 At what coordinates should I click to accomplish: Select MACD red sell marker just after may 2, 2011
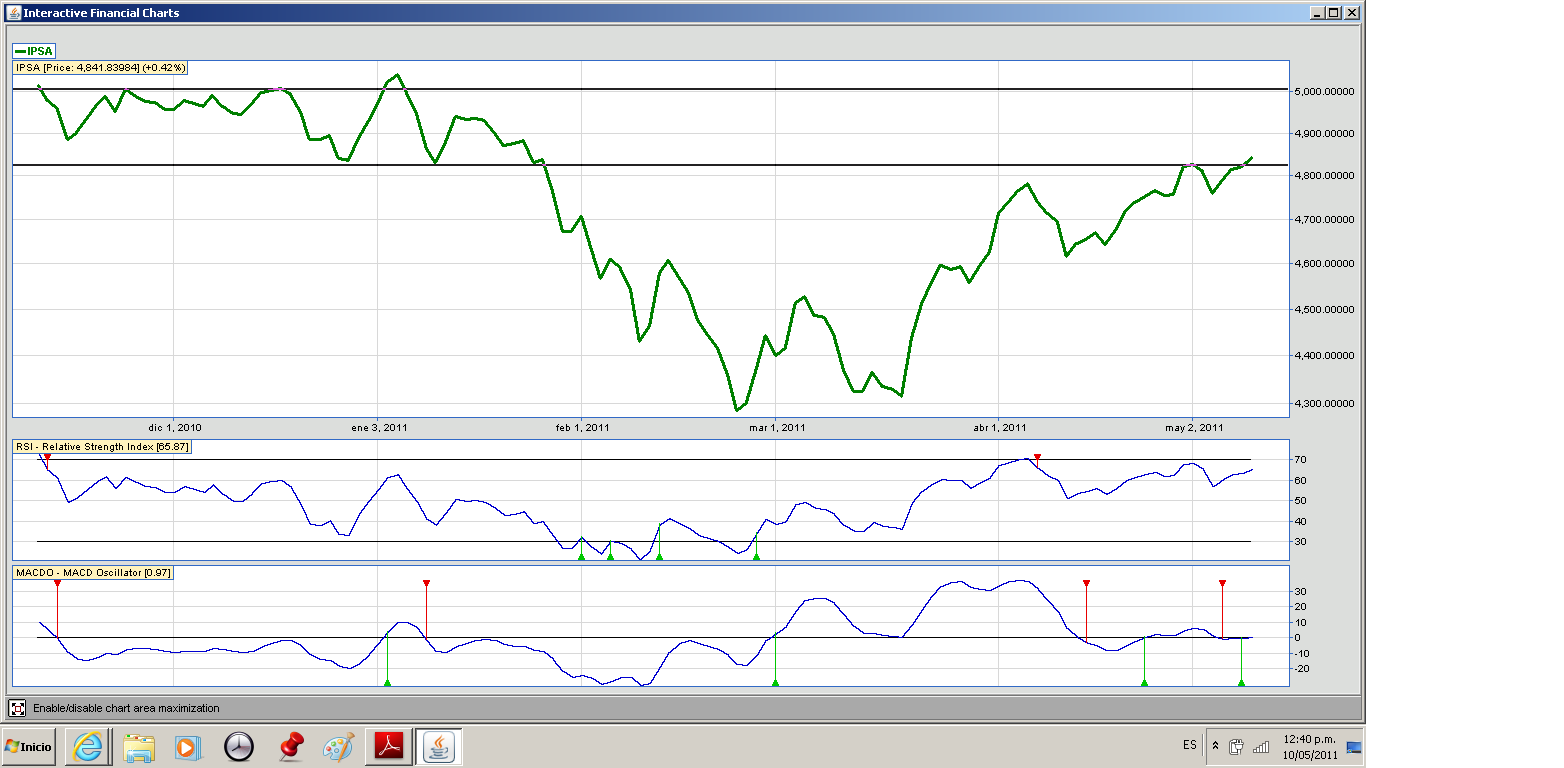(1222, 583)
